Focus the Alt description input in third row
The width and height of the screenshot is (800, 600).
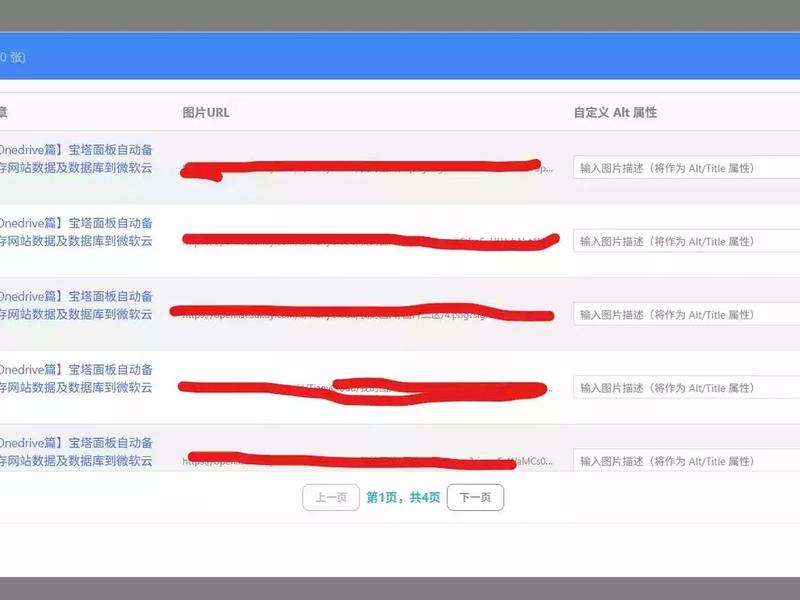pyautogui.click(x=686, y=314)
